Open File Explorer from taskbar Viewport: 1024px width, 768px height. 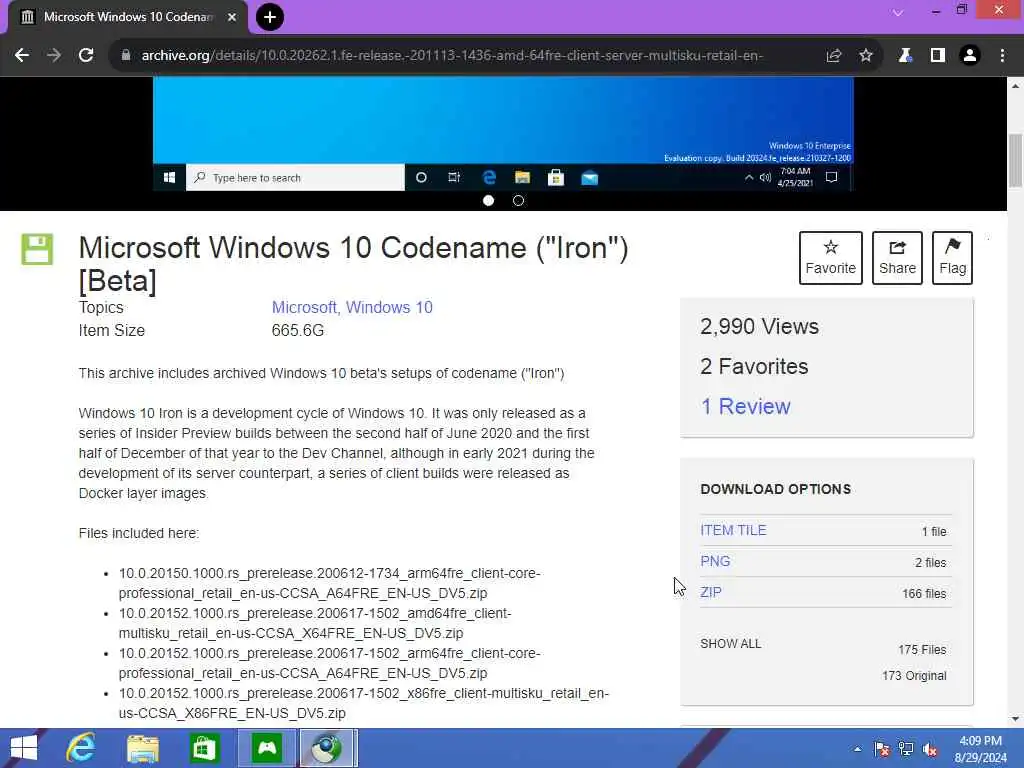(142, 748)
